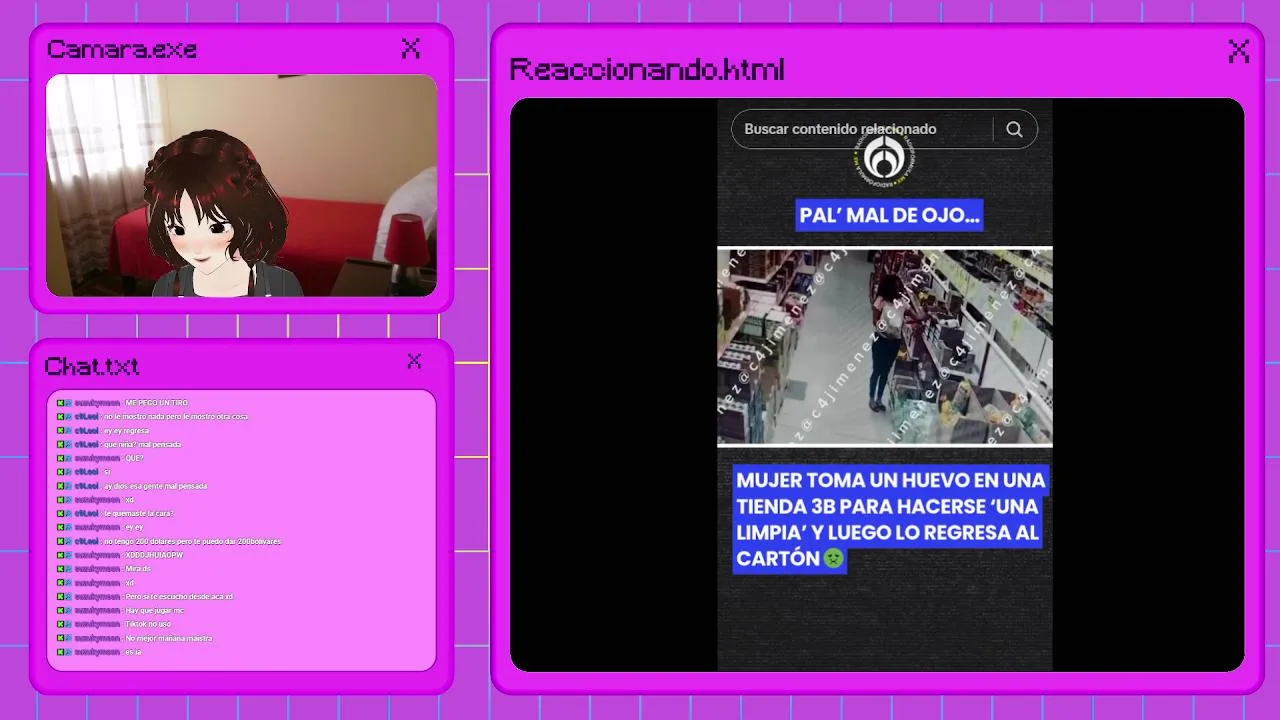
Task: Click the last chat message 'es ia'
Action: coord(133,652)
